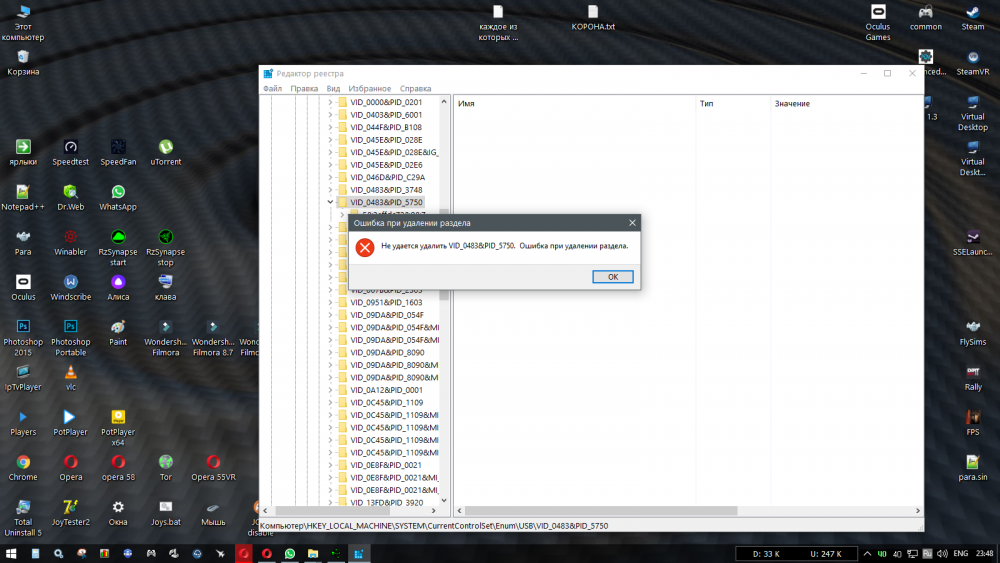This screenshot has width=1000, height=563.
Task: Select the PotPlayer desktop icon
Action: click(70, 423)
